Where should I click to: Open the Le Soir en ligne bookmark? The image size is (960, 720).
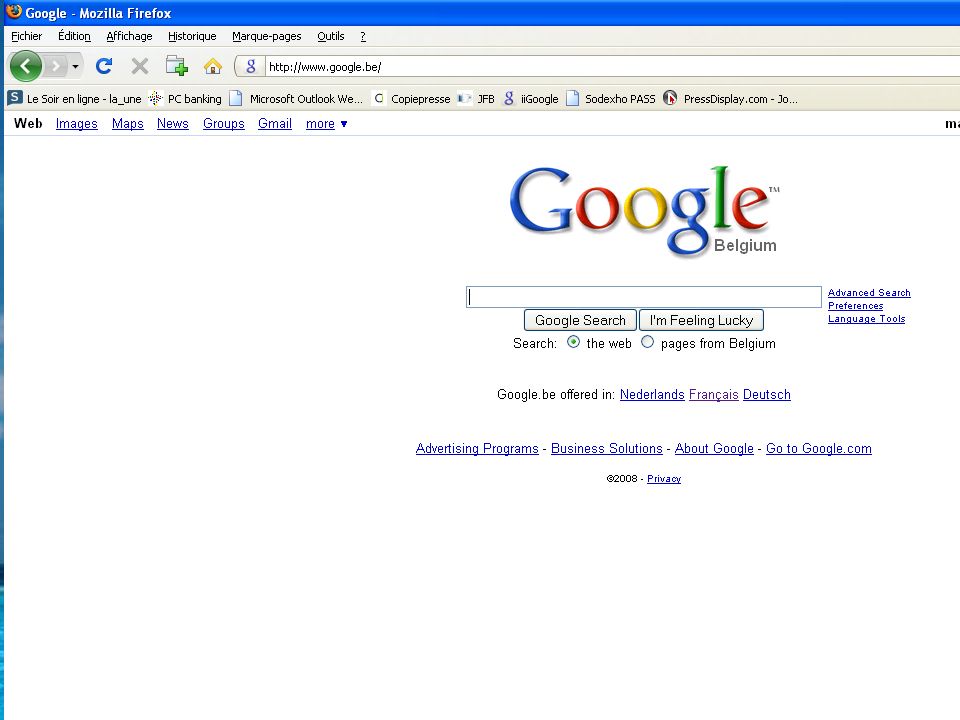pos(84,99)
